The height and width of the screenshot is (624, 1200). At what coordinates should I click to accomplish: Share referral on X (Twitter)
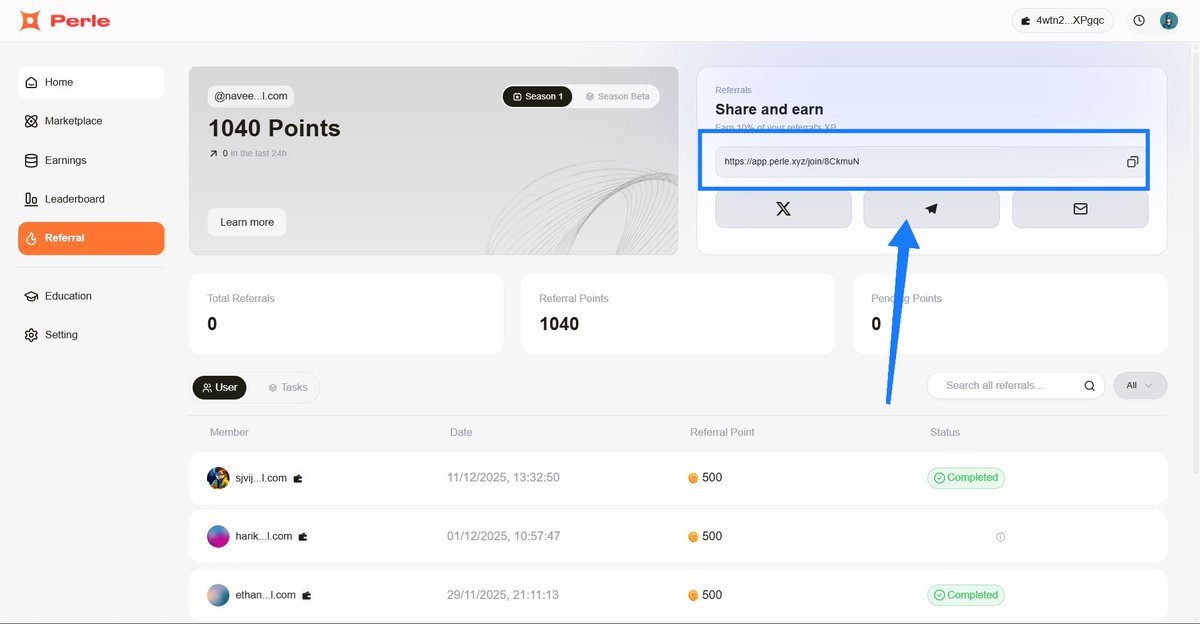(783, 209)
